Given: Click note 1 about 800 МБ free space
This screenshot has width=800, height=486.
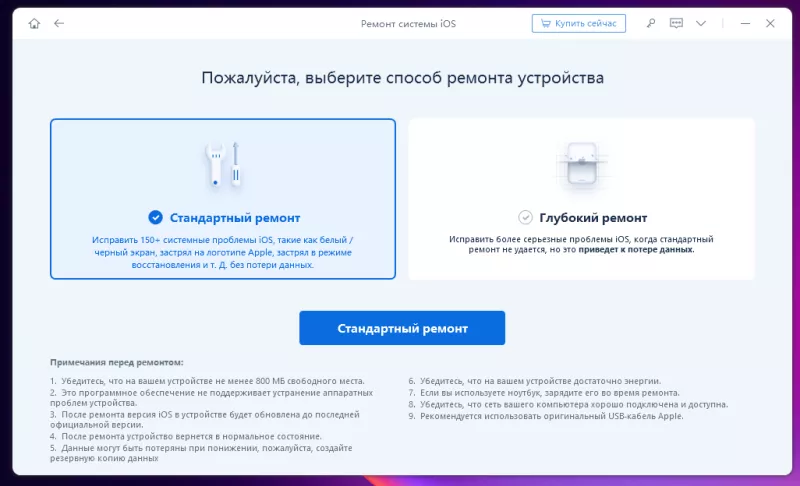Looking at the screenshot, I should click(207, 381).
